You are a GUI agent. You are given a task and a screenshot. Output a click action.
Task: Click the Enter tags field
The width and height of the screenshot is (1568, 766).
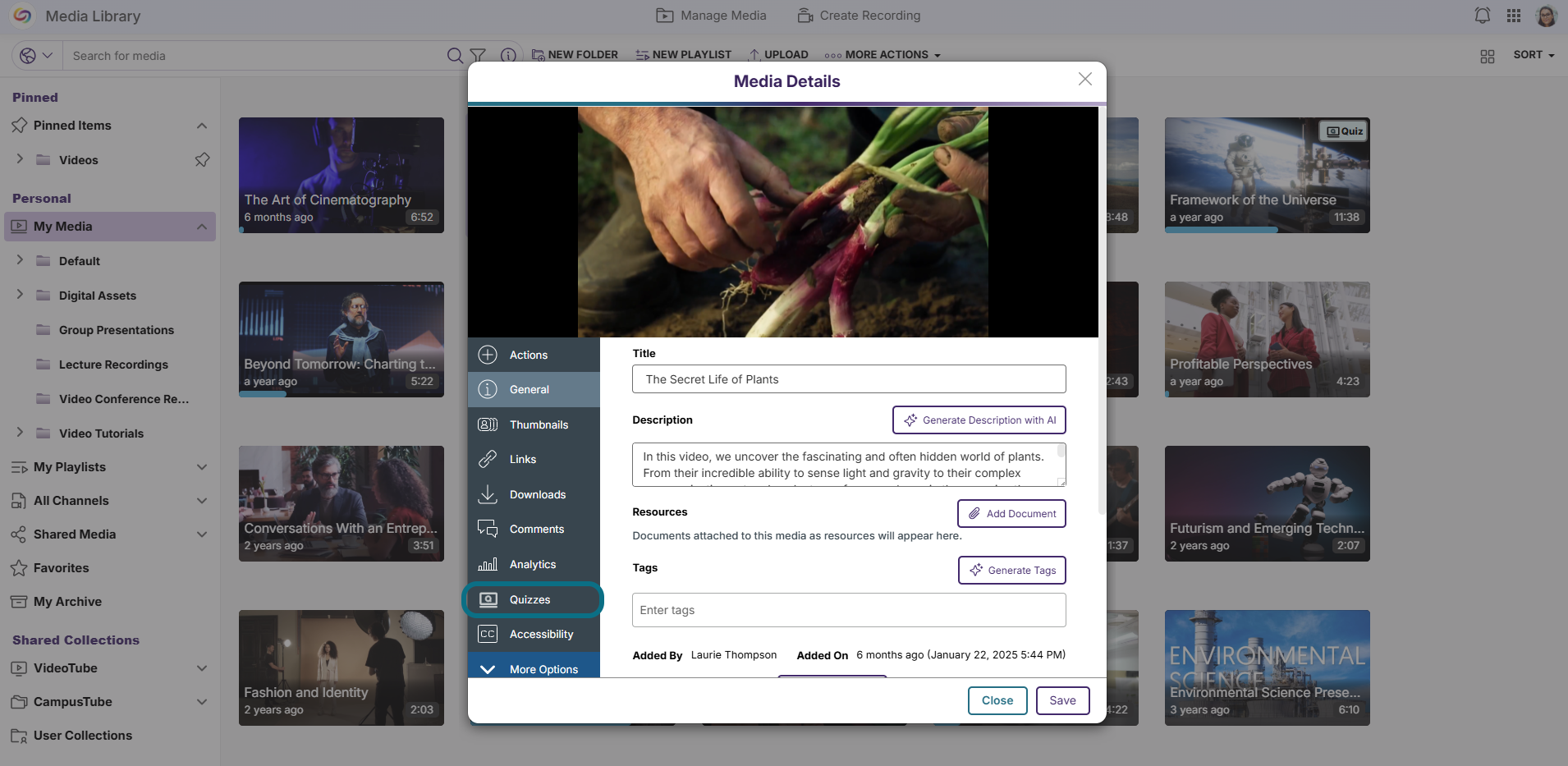tap(849, 610)
